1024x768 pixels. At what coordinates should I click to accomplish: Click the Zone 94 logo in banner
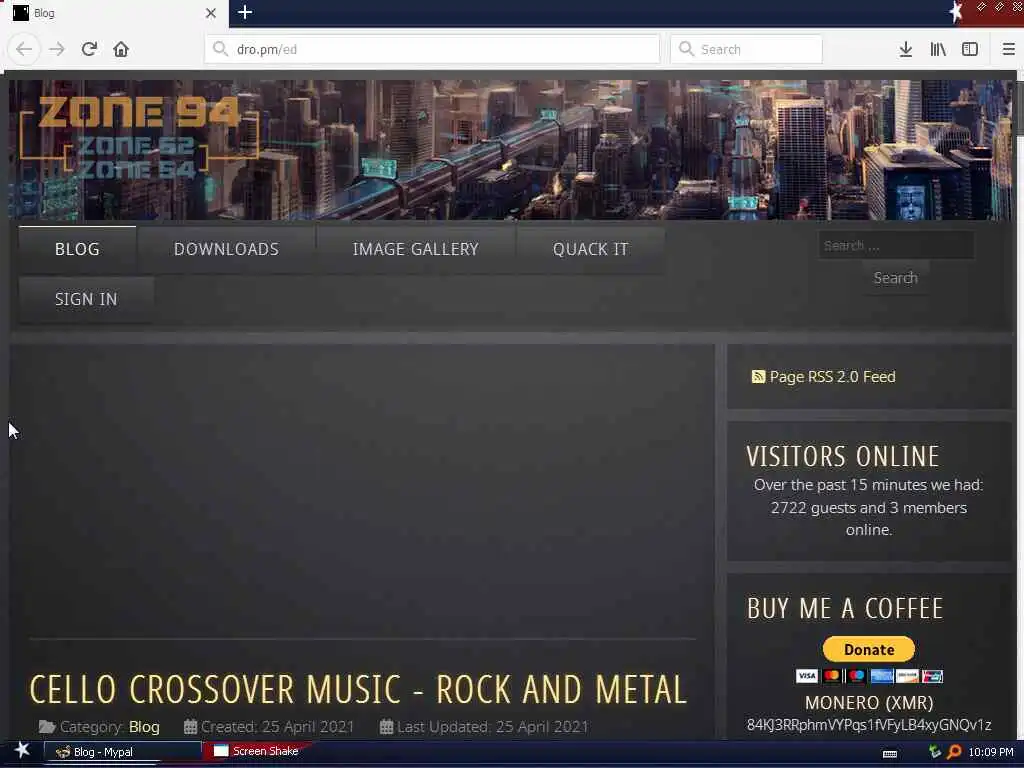click(138, 137)
